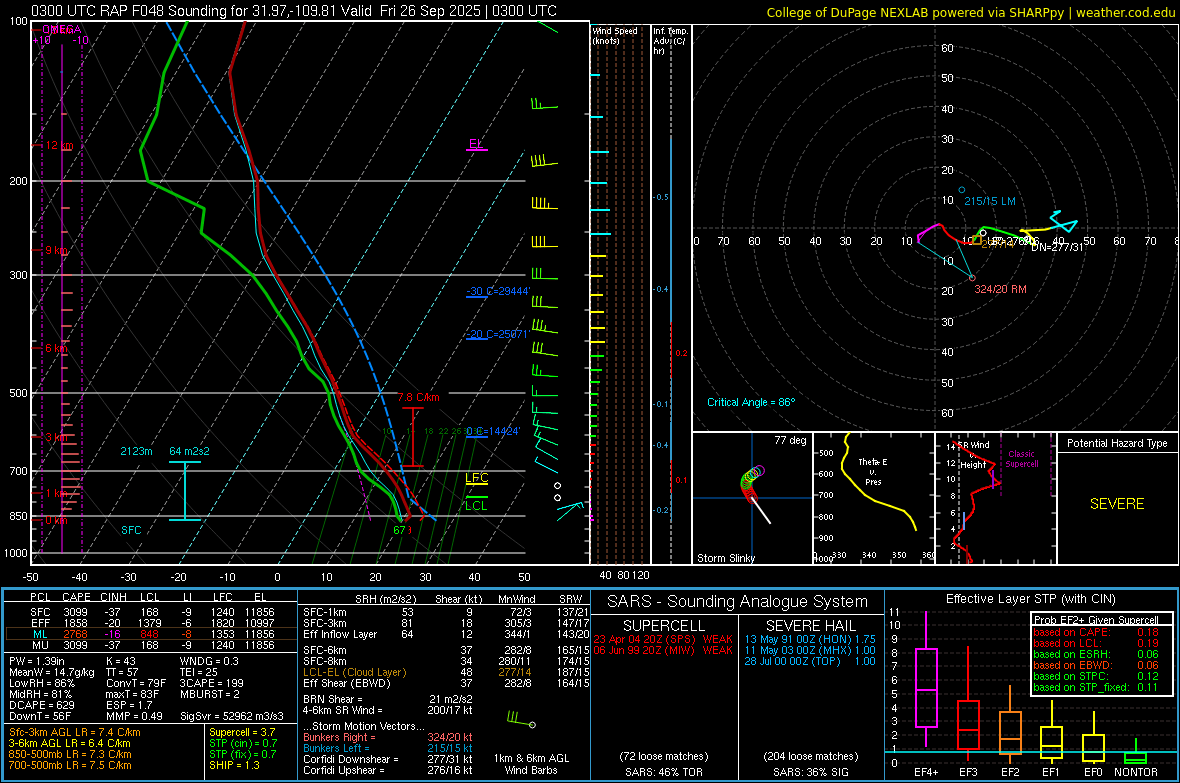This screenshot has width=1180, height=783.
Task: Select the highlighted ML parcel row
Action: pyautogui.click(x=151, y=634)
